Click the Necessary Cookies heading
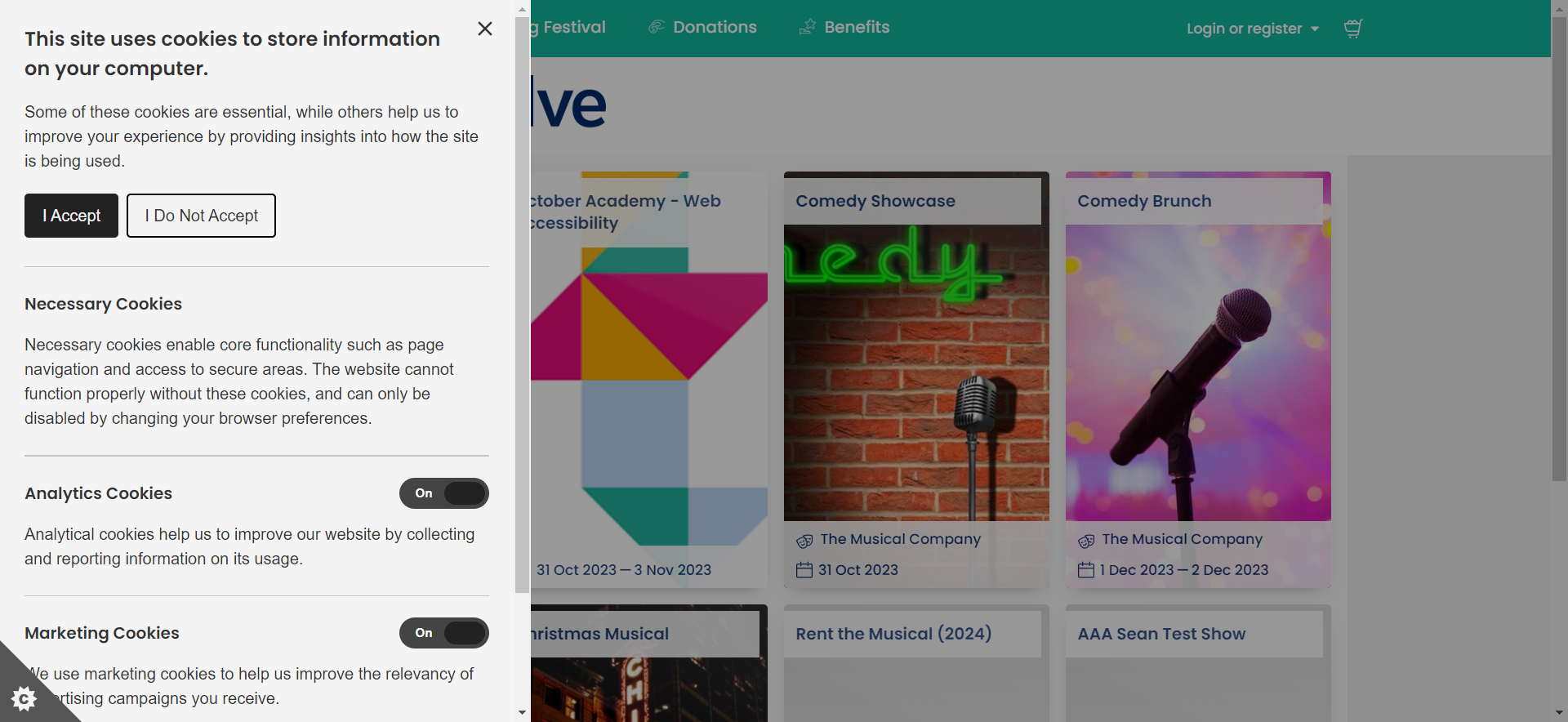The image size is (1568, 722). click(103, 304)
